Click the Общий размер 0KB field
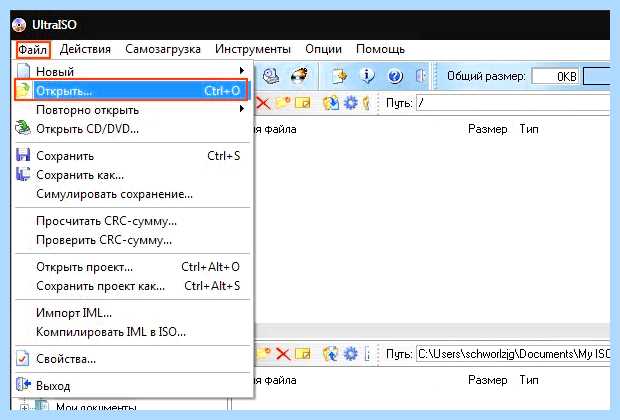The image size is (620, 420). point(555,76)
